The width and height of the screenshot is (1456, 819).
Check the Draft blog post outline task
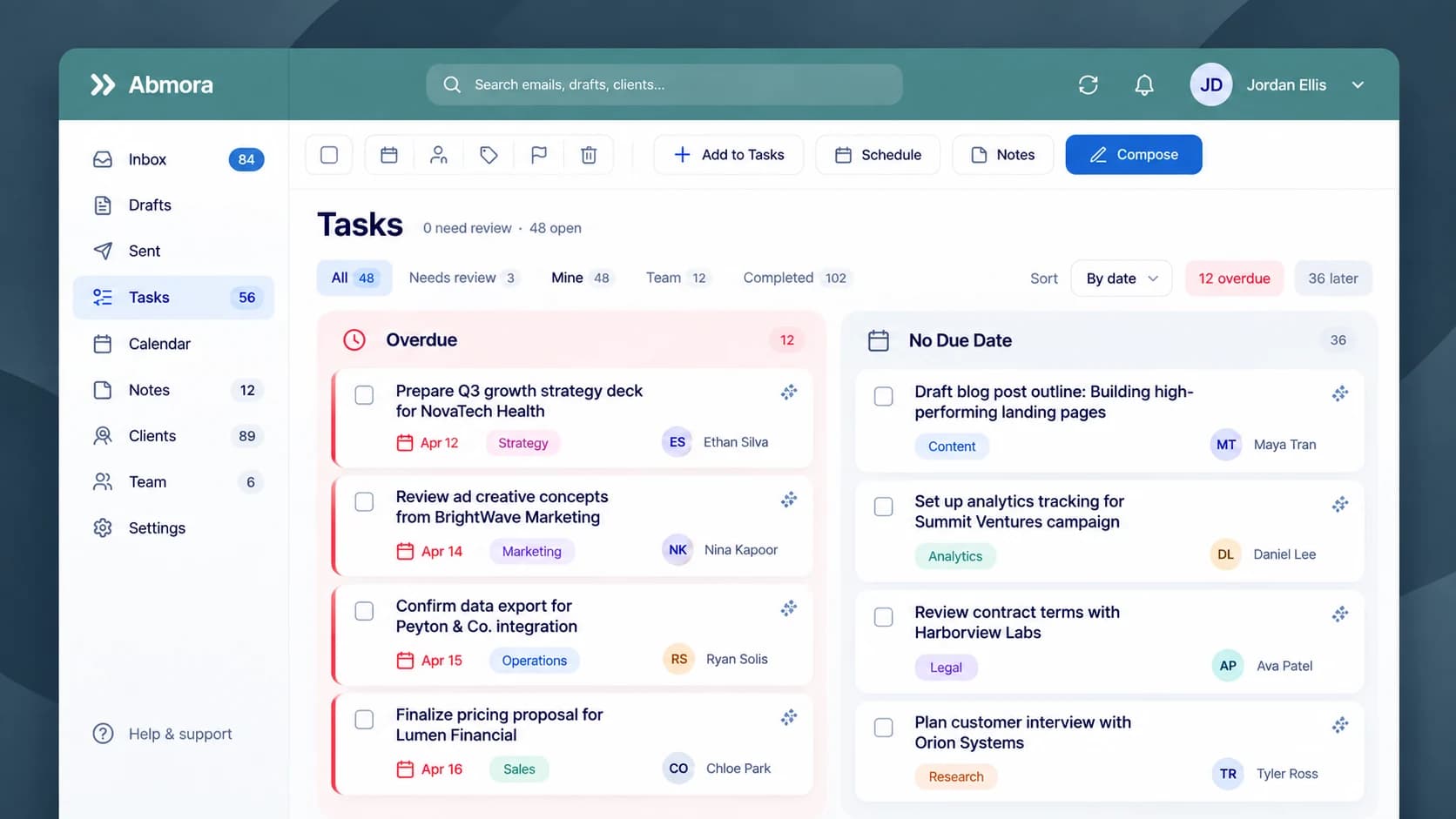coord(883,396)
